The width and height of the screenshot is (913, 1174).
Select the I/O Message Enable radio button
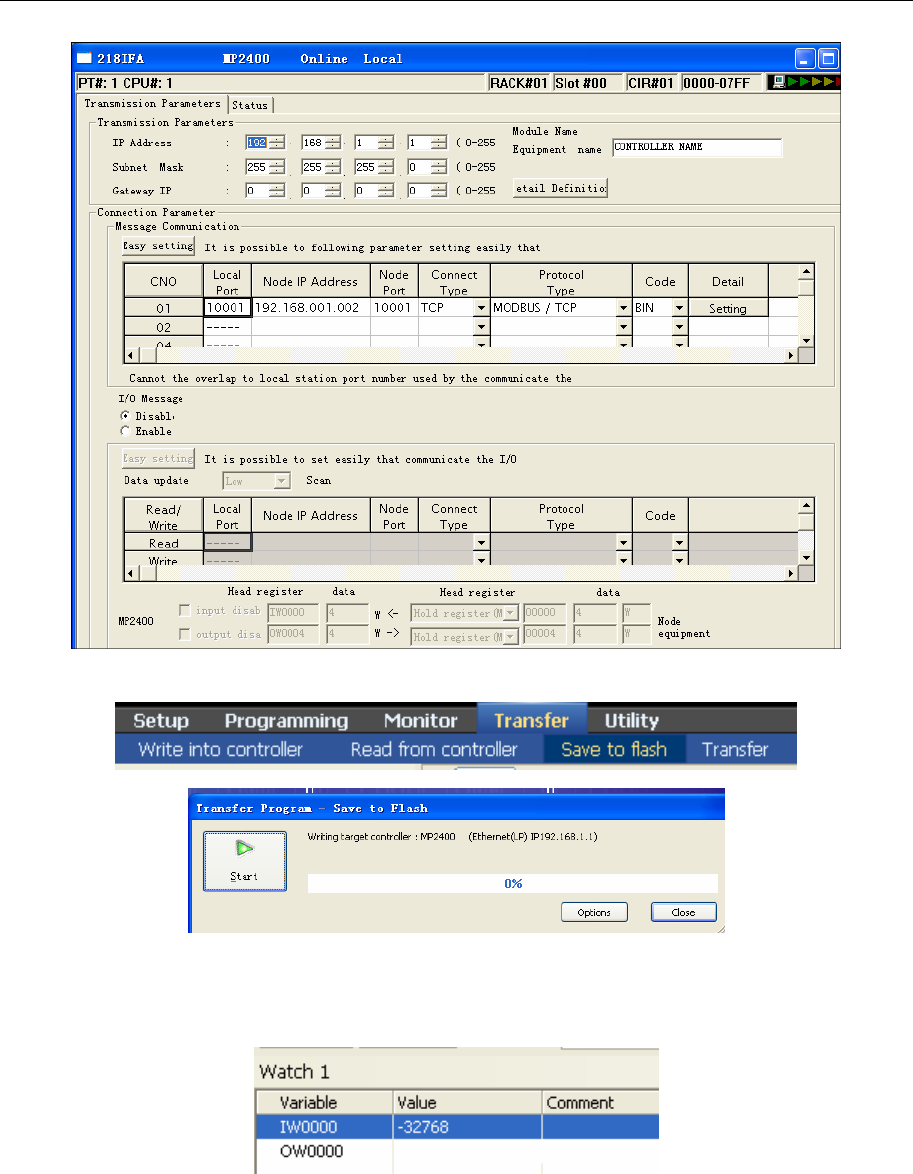125,431
